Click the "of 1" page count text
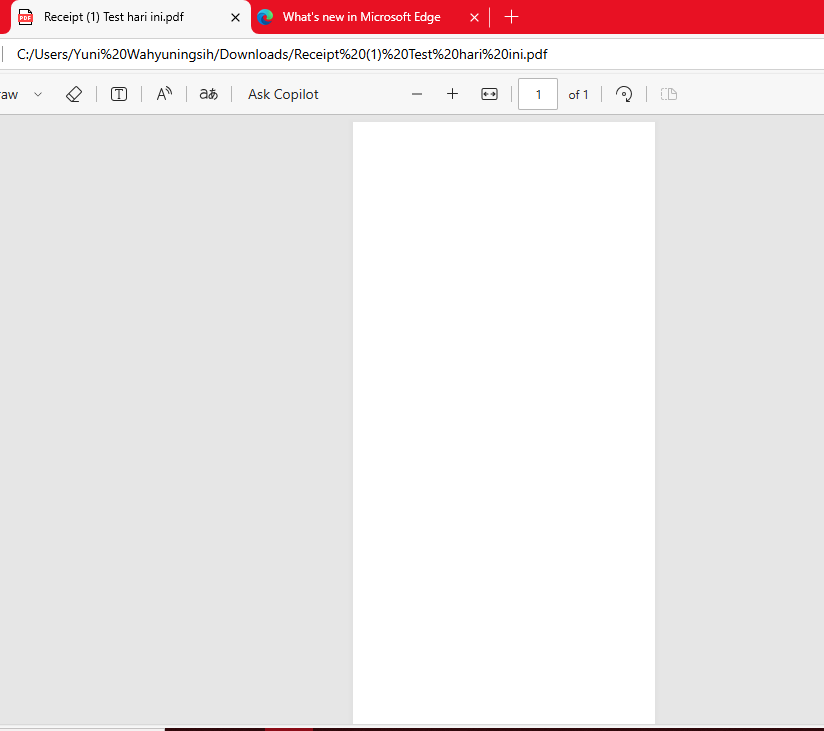824x731 pixels. coord(578,95)
